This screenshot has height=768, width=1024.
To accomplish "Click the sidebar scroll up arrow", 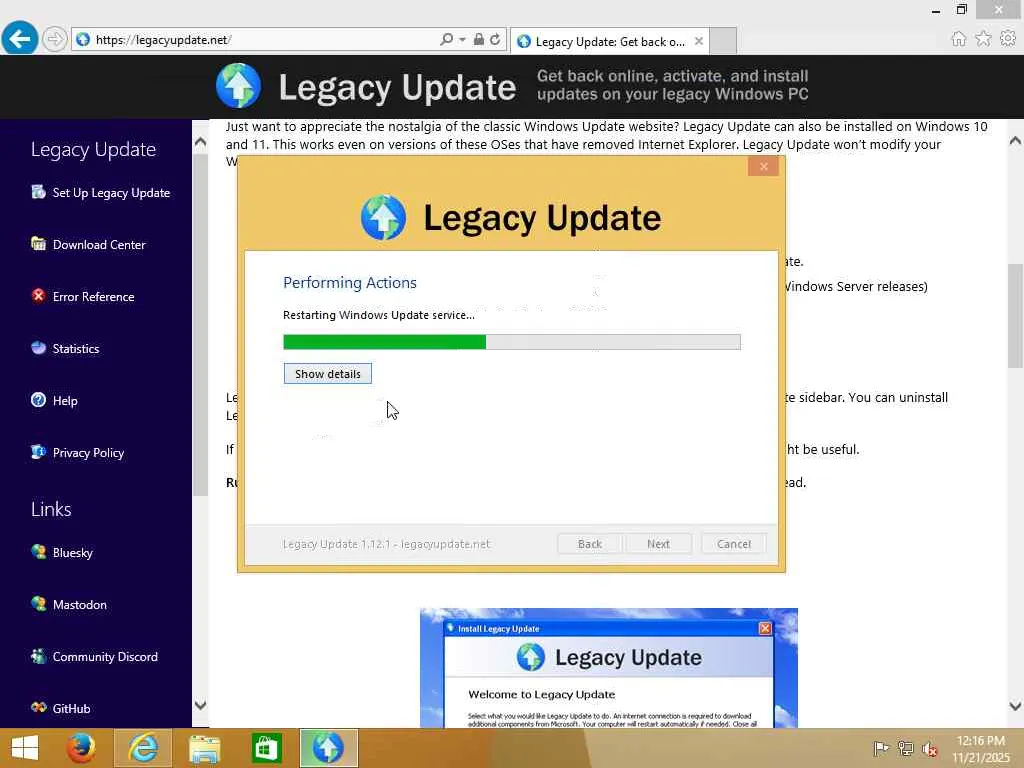I will [x=200, y=142].
